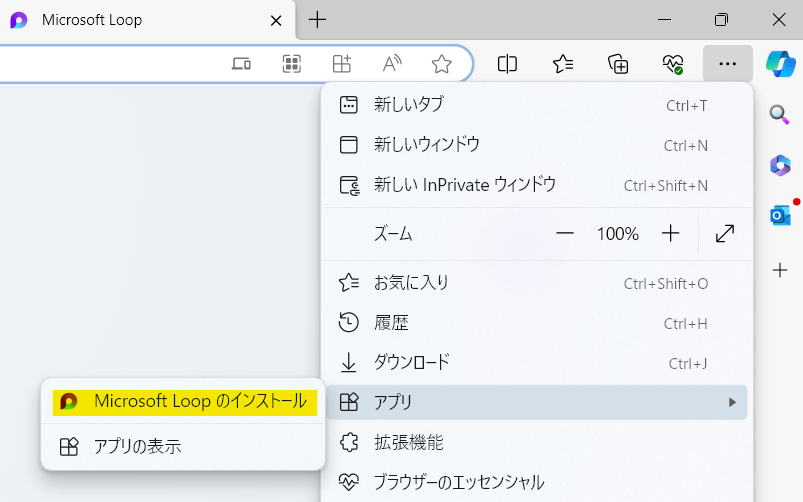This screenshot has width=803, height=502.
Task: Select 新しいタブ menu item
Action: pyautogui.click(x=537, y=105)
